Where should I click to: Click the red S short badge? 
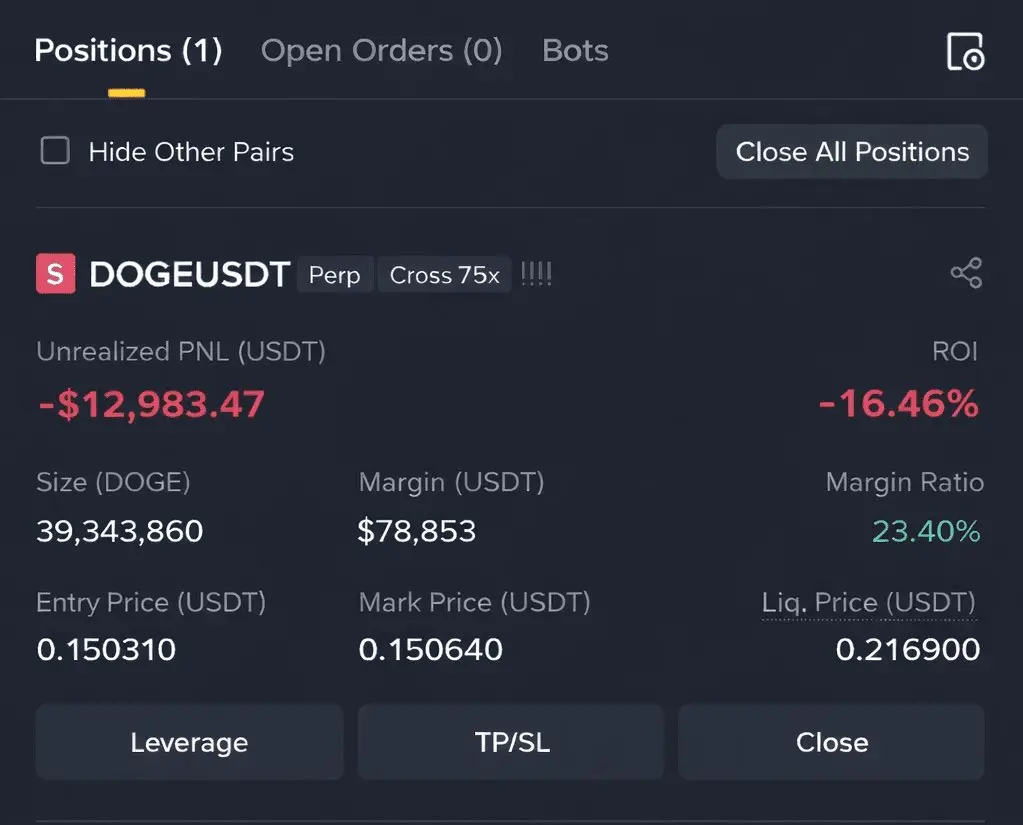[x=55, y=274]
